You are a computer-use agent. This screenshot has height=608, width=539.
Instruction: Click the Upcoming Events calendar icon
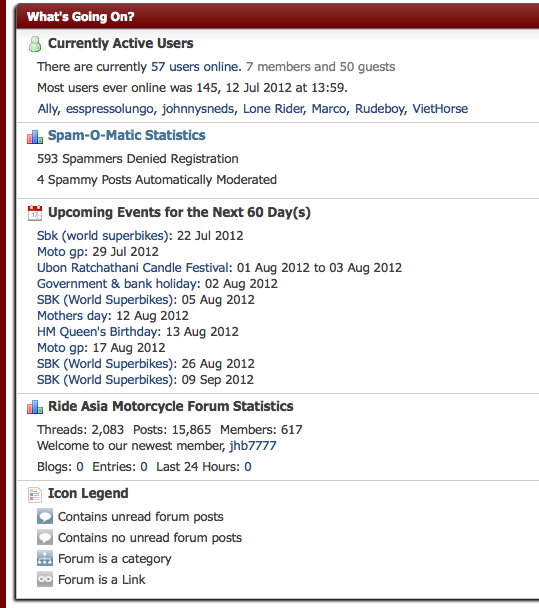point(35,213)
